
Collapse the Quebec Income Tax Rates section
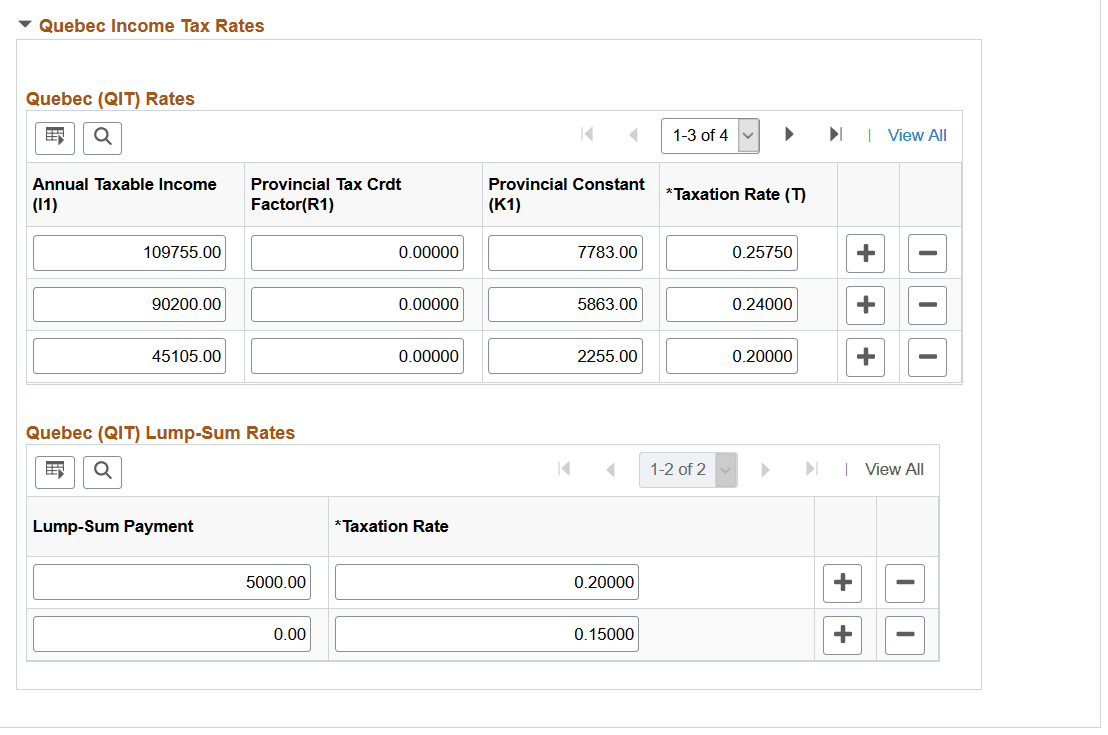[24, 24]
